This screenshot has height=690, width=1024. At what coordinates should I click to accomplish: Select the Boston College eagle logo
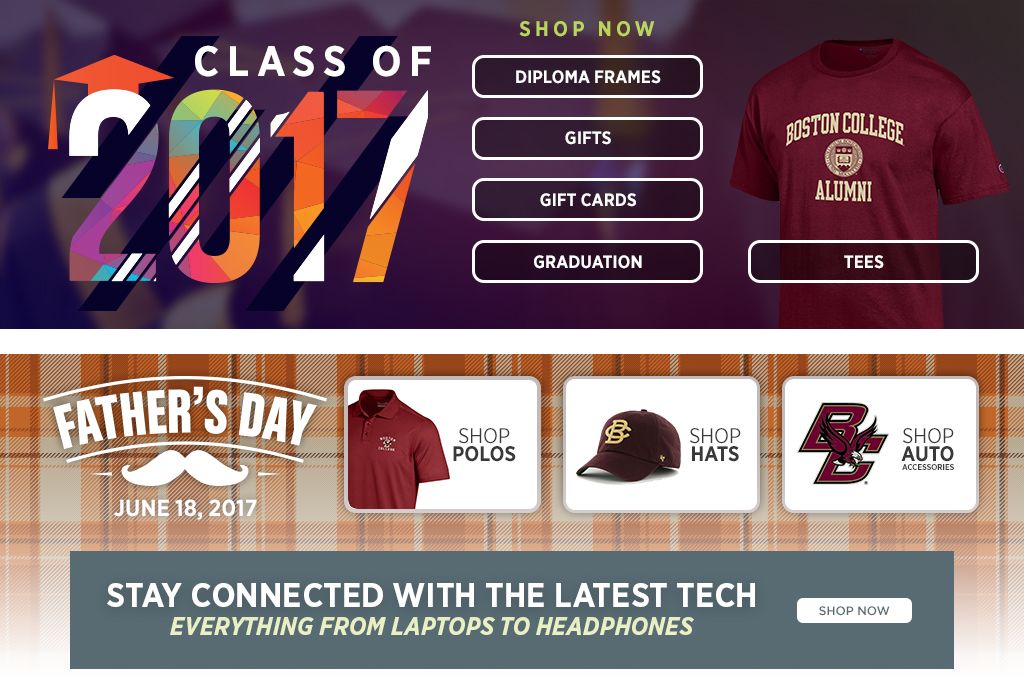(x=843, y=442)
